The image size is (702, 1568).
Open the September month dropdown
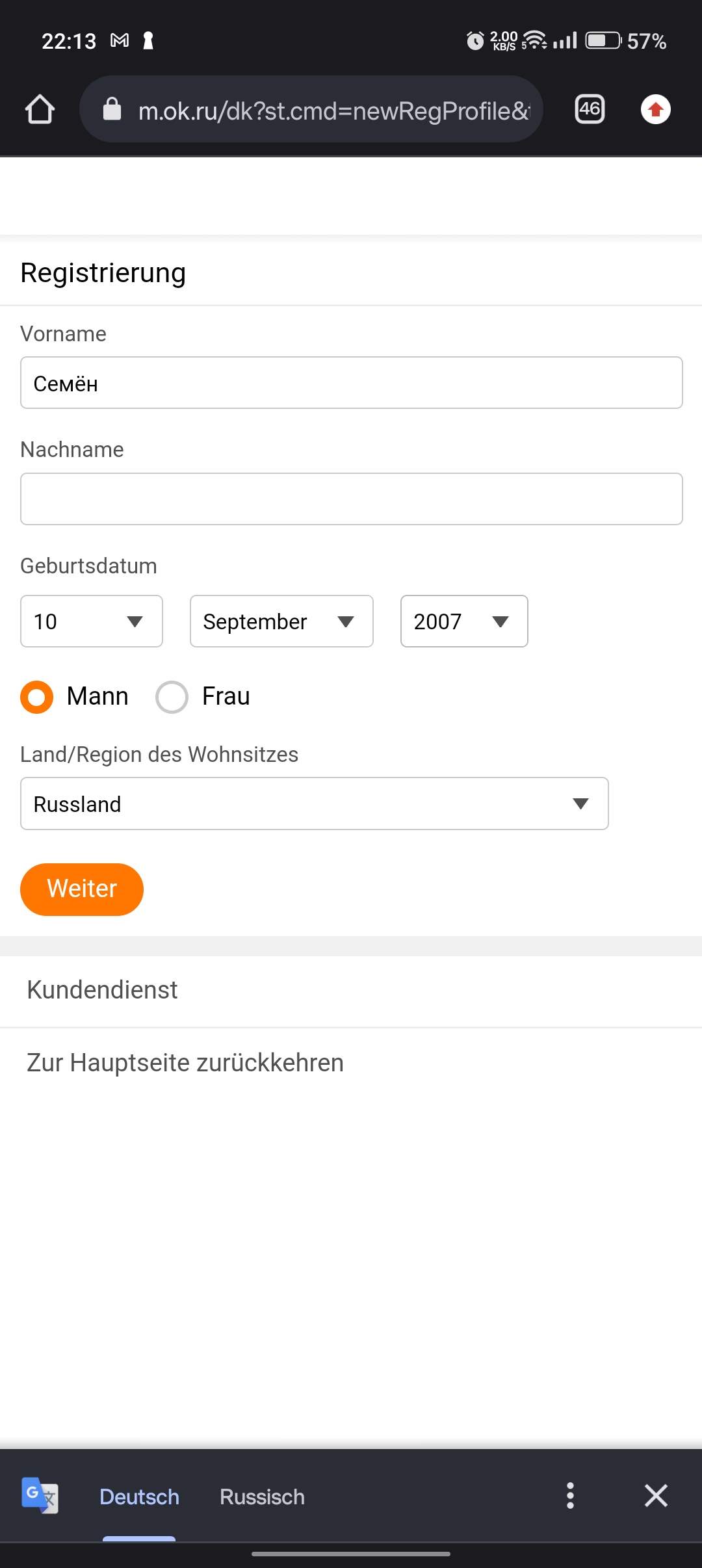pos(281,621)
